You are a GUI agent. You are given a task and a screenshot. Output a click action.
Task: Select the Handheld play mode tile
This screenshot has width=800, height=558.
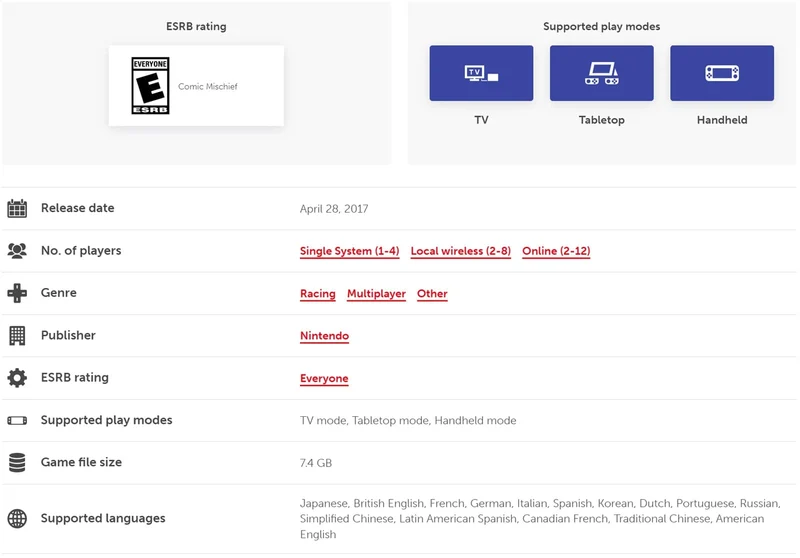click(x=722, y=73)
